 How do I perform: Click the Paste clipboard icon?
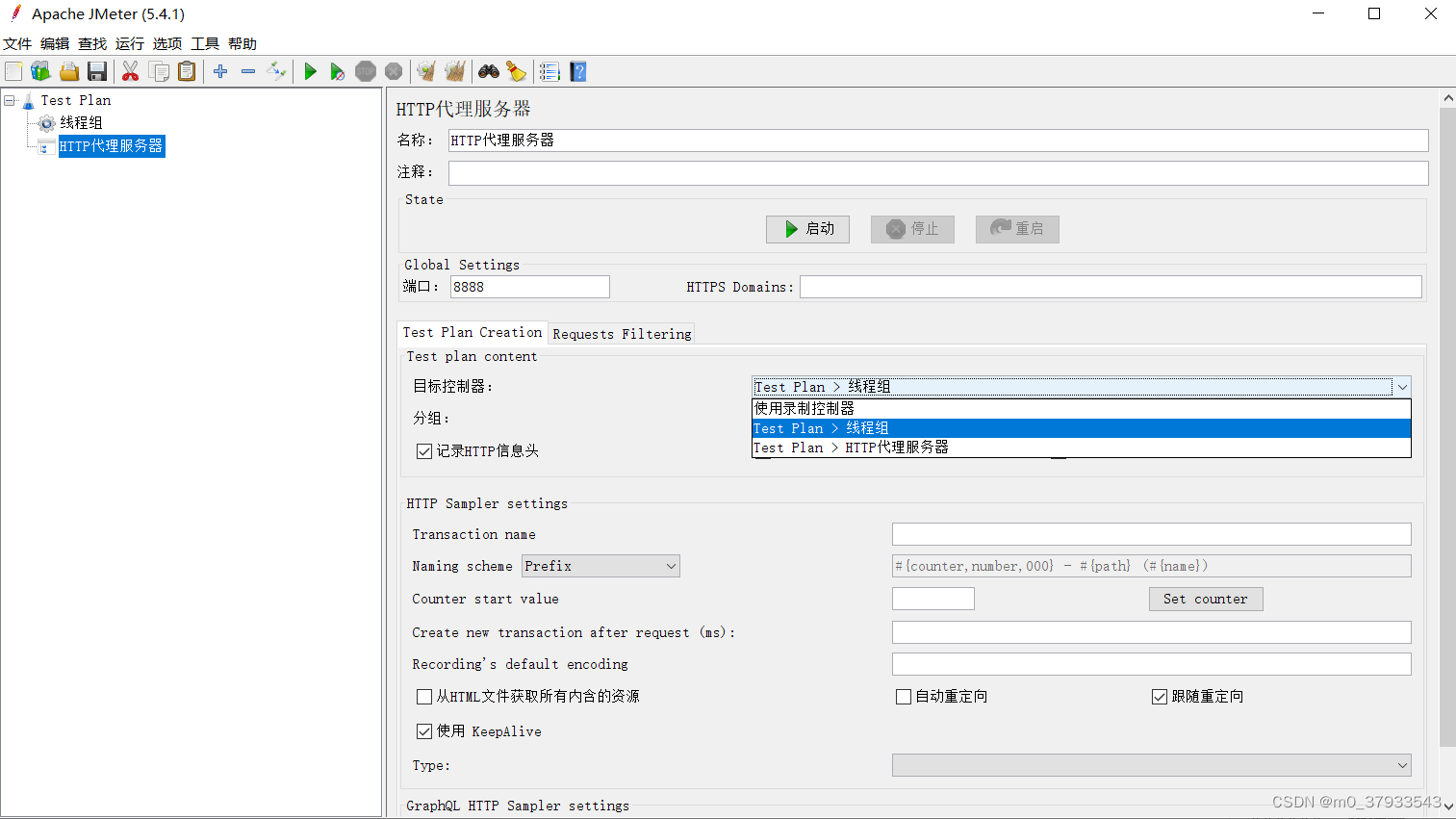(x=187, y=71)
